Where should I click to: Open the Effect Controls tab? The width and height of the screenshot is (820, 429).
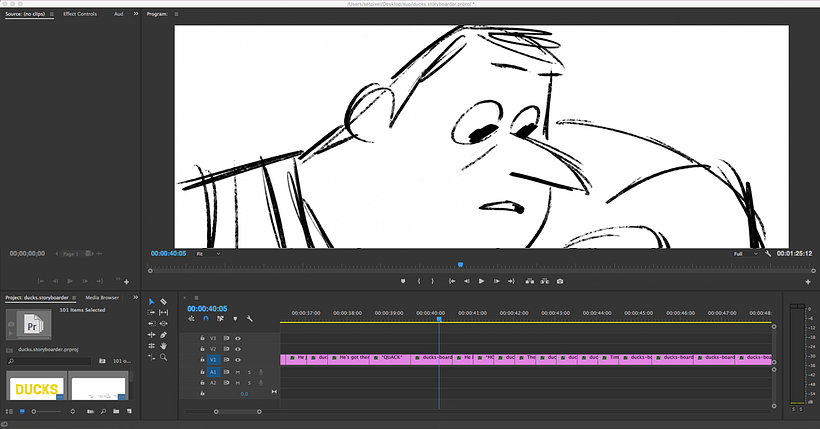tap(79, 14)
